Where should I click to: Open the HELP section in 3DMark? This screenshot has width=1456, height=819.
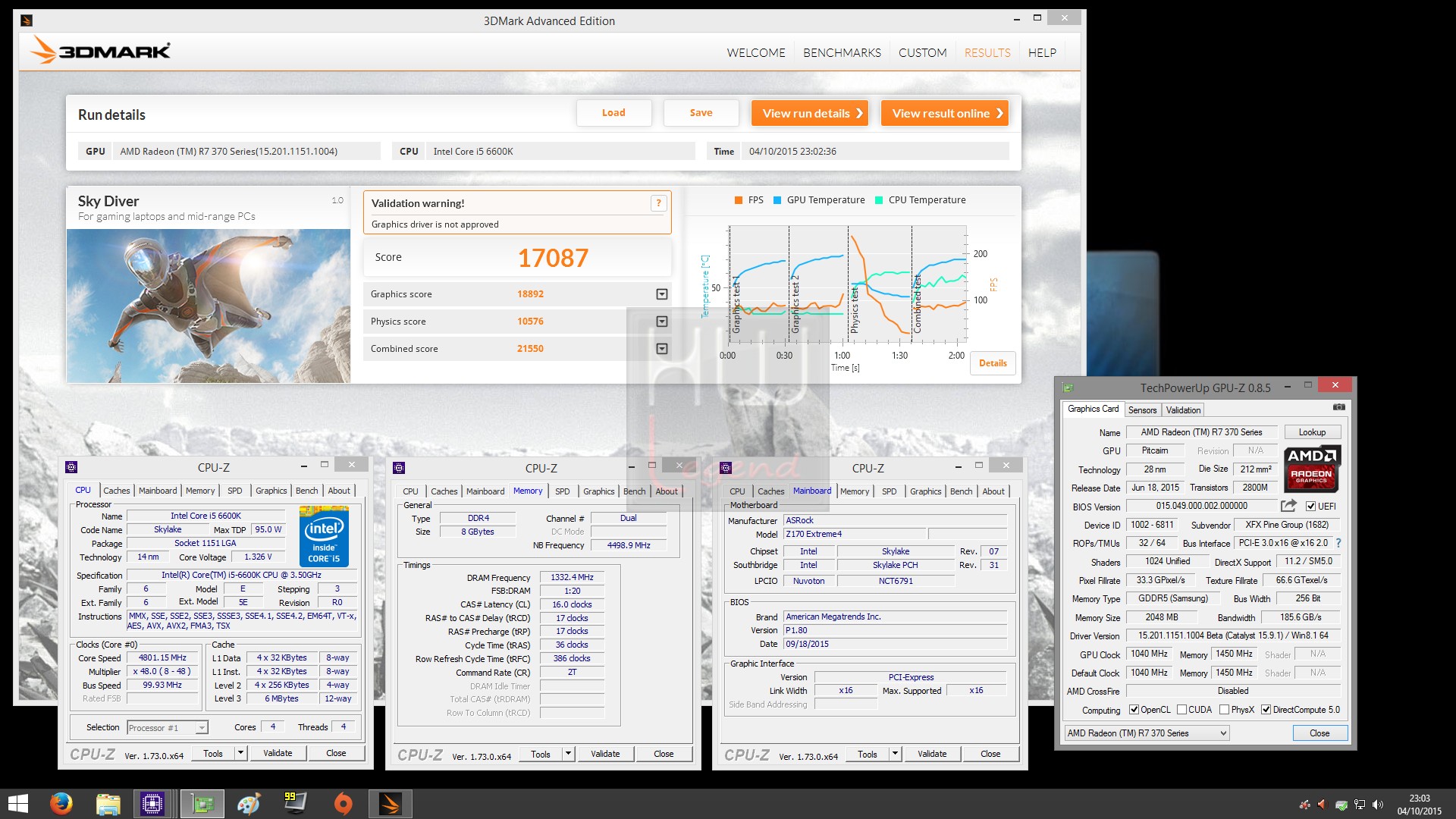click(x=1042, y=53)
